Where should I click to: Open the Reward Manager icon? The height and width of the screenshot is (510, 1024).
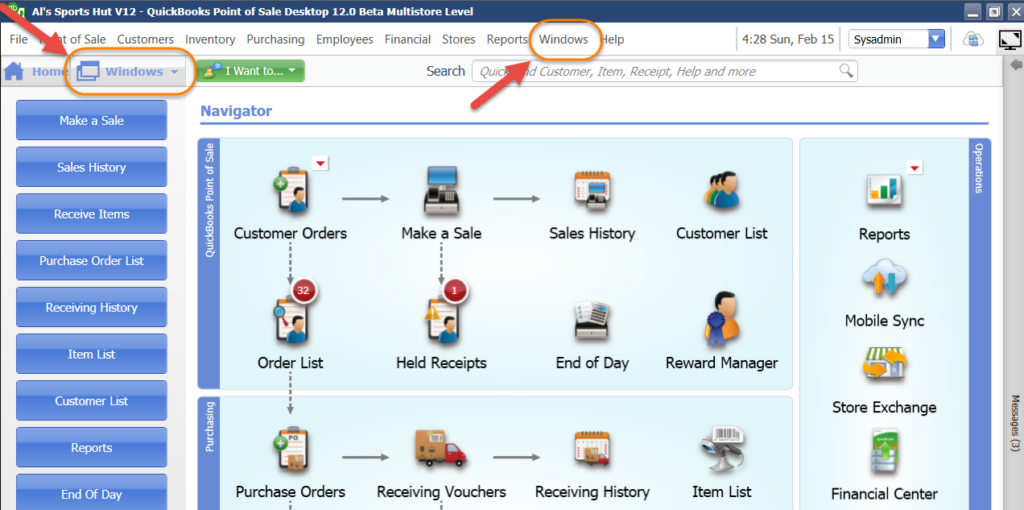coord(721,318)
